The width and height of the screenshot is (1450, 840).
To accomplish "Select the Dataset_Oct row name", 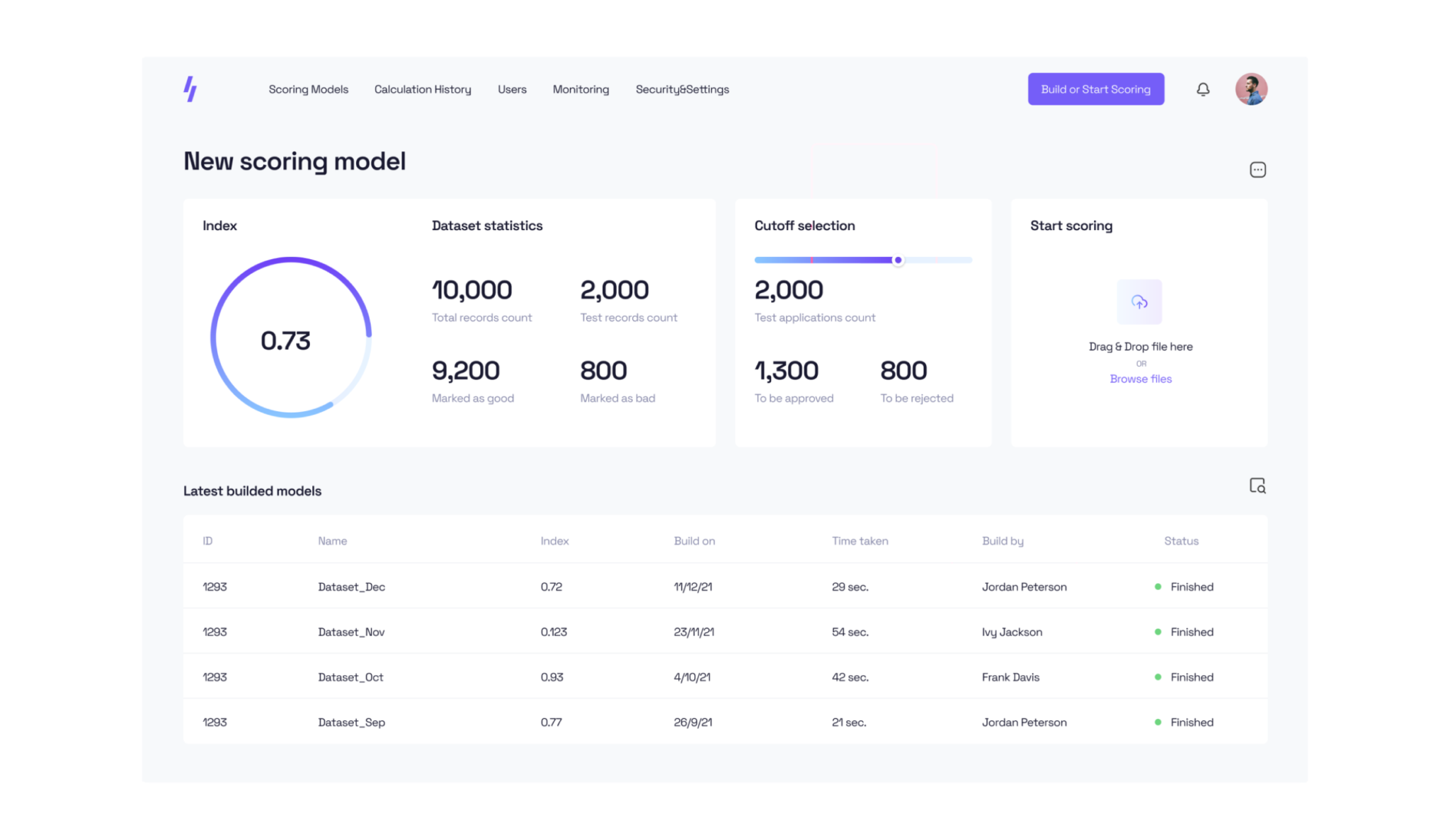I will [x=350, y=677].
